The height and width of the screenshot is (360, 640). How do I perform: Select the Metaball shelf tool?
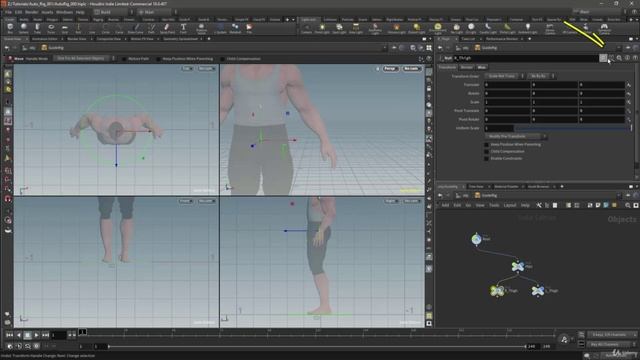[x=235, y=28]
